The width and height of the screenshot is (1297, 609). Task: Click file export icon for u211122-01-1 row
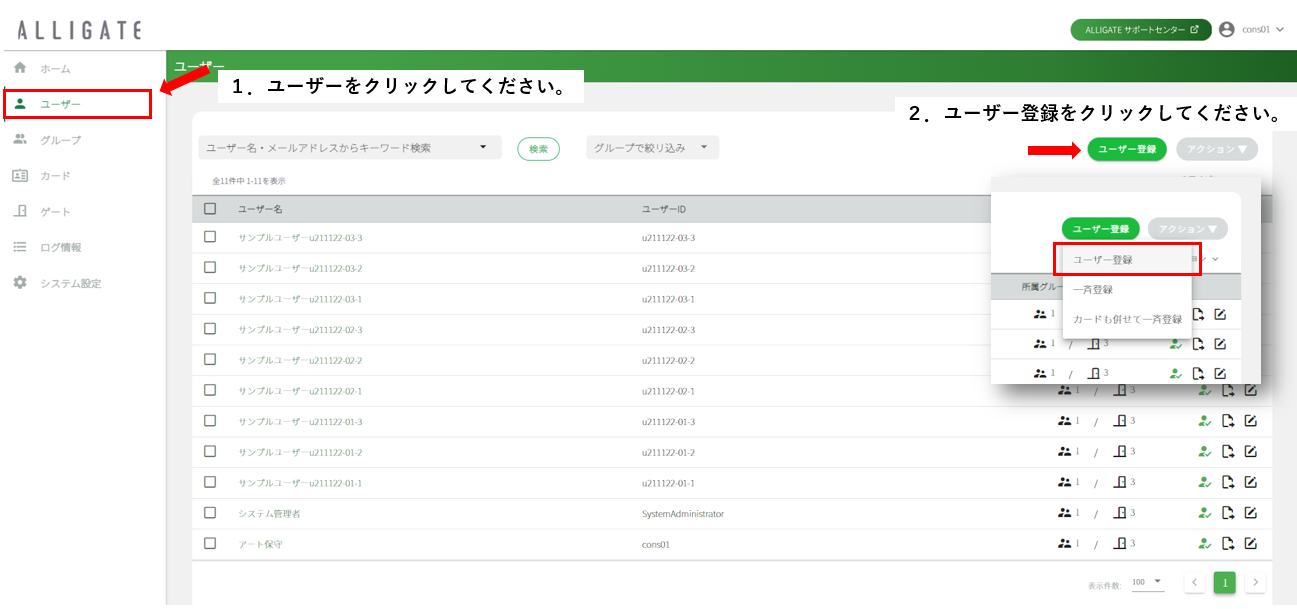pos(1228,483)
